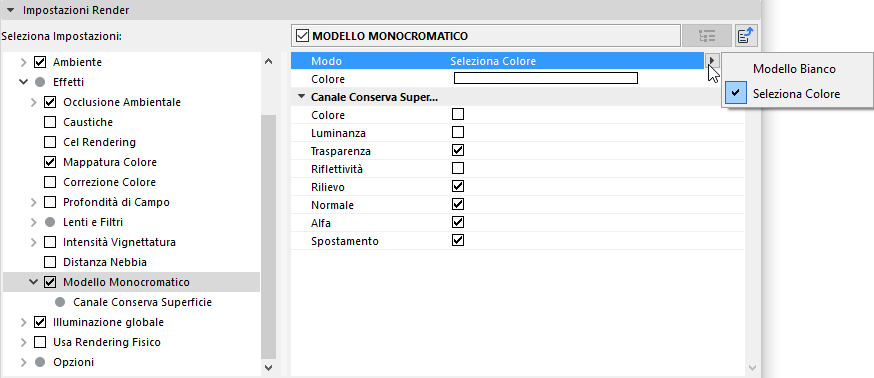Disable the Spostamento channel checkbox
Screen dimensions: 874x378
tap(458, 240)
